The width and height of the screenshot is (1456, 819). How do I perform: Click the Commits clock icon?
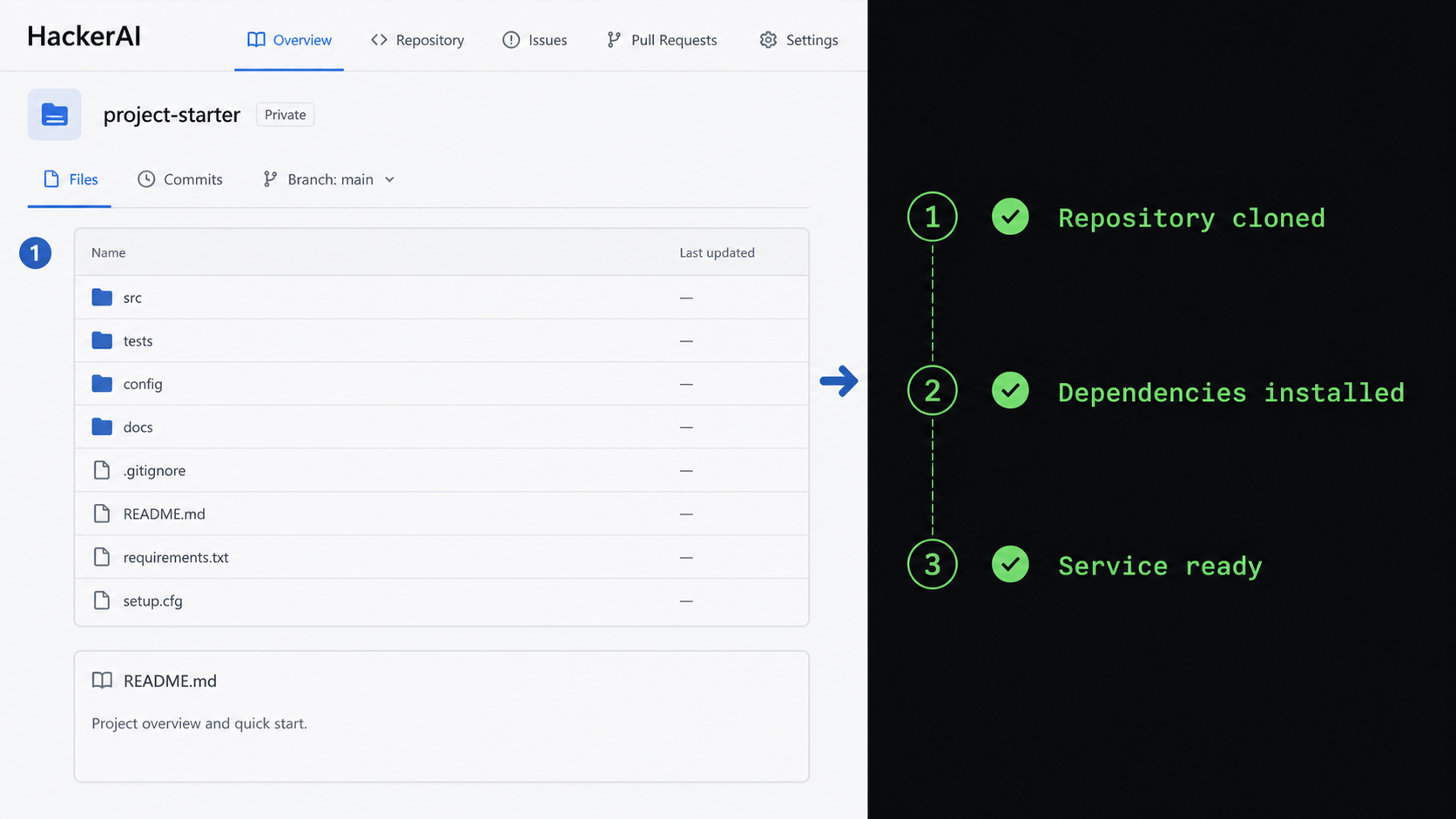(146, 179)
